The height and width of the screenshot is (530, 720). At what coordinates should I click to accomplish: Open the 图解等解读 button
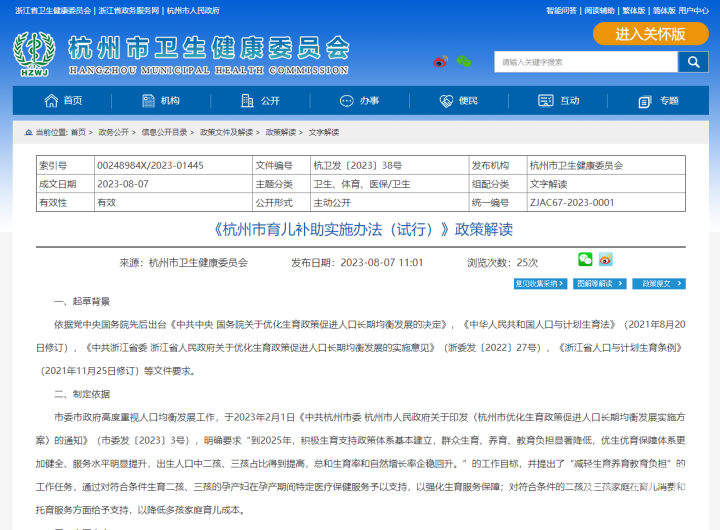pyautogui.click(x=600, y=284)
